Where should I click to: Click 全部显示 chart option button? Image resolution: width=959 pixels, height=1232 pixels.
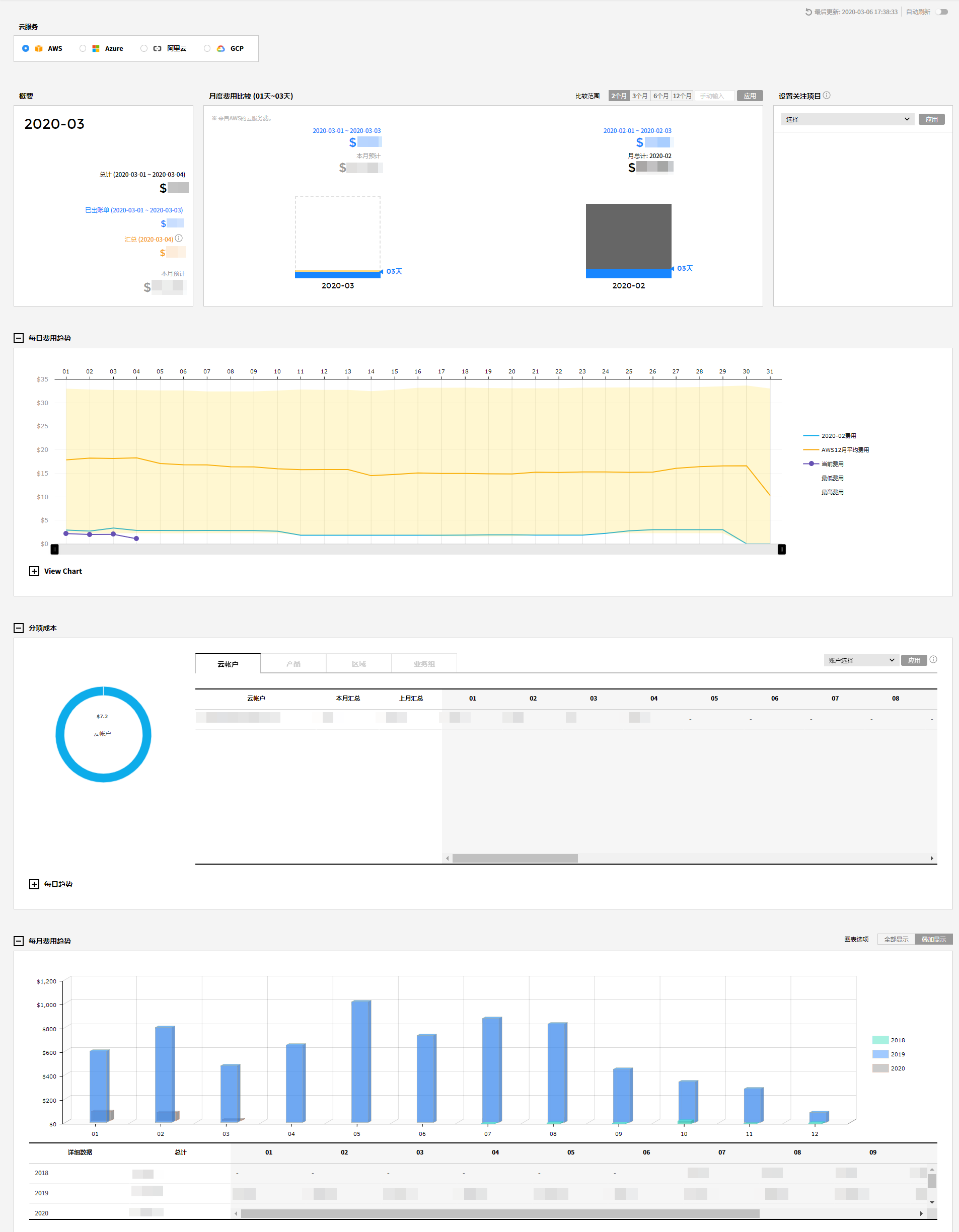(x=896, y=939)
